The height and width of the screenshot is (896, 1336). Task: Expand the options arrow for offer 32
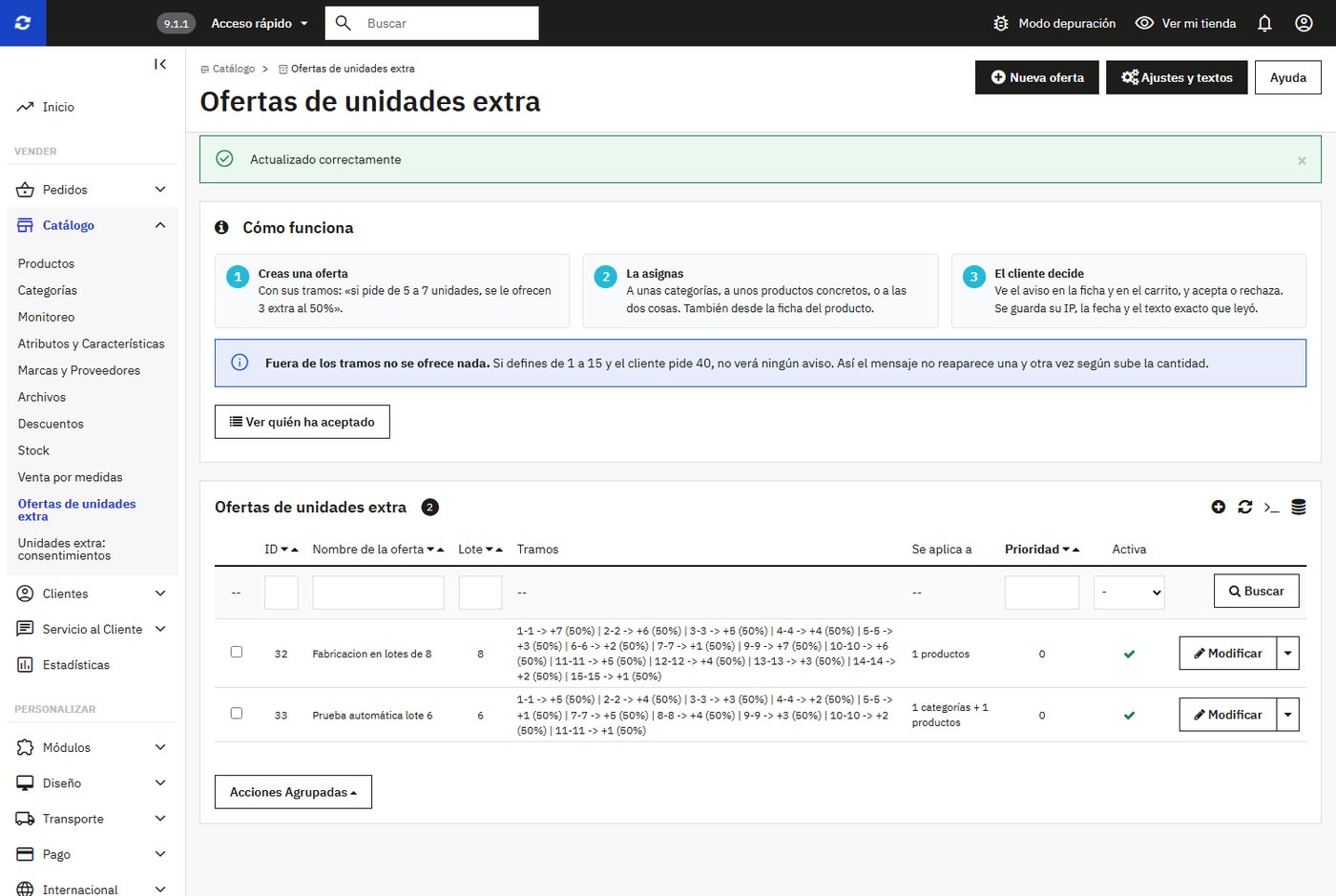click(x=1287, y=654)
